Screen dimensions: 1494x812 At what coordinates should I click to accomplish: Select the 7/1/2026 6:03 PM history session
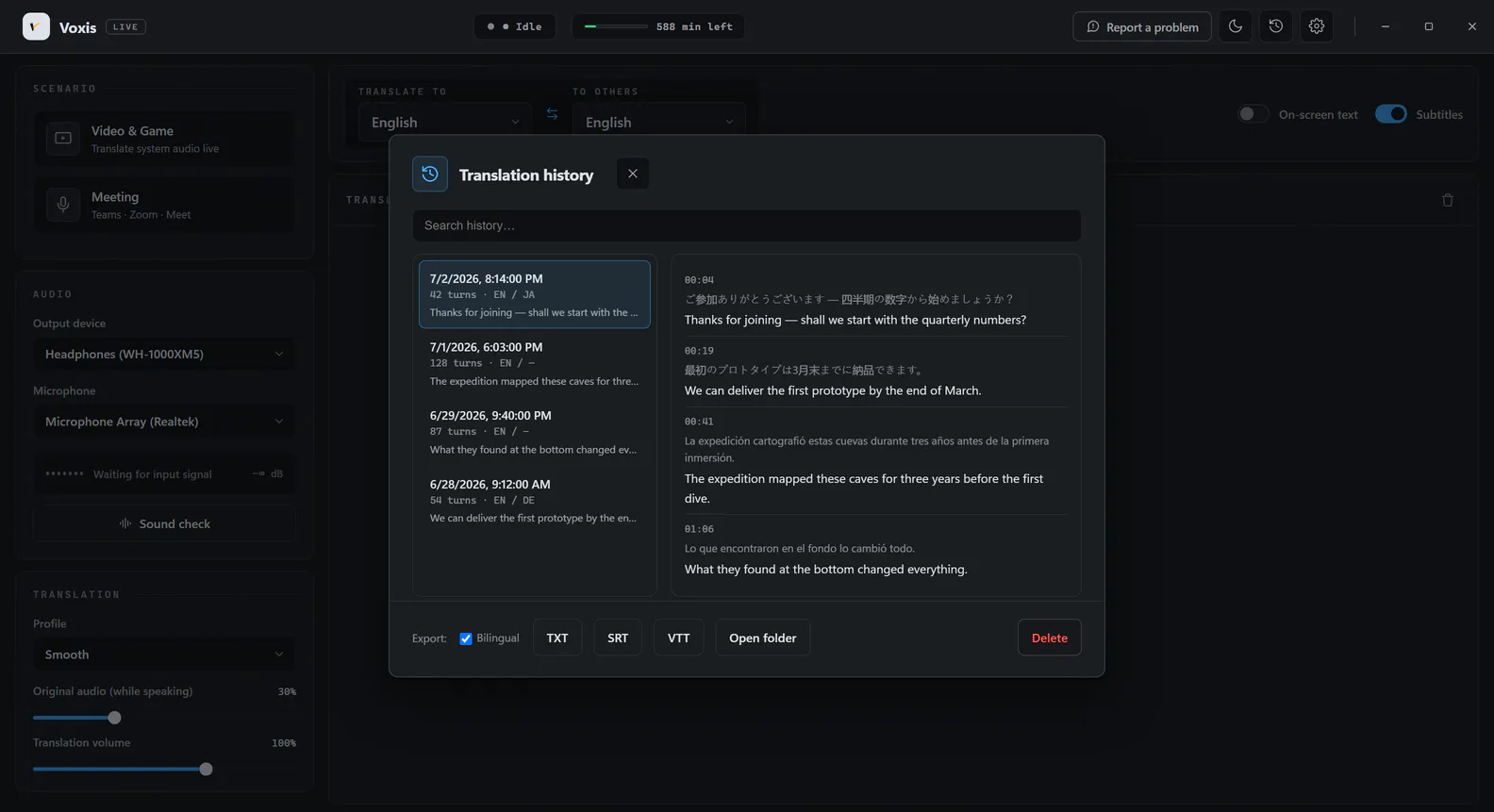(535, 363)
